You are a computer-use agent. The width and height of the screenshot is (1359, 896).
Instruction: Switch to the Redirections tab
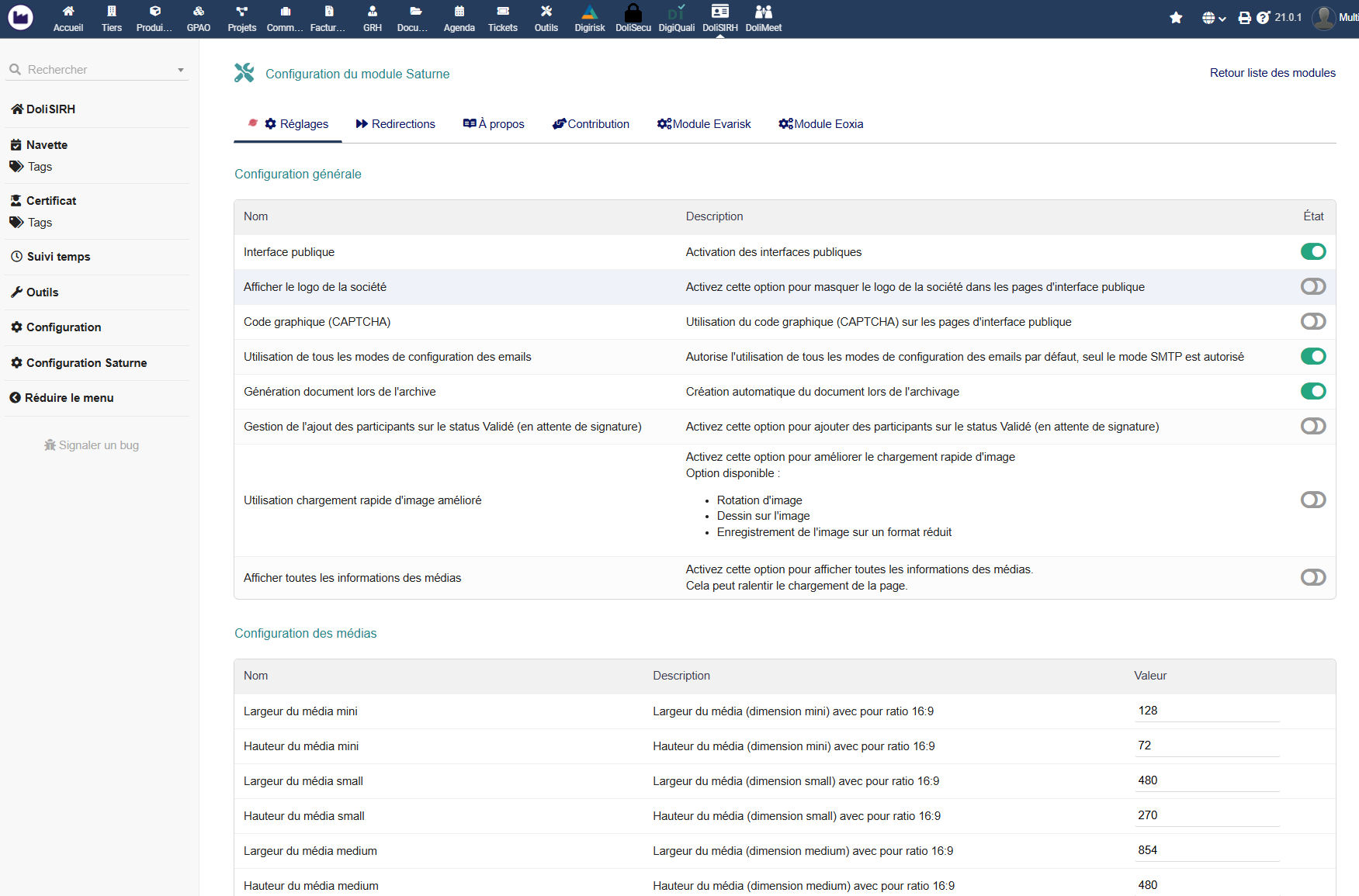pos(396,124)
